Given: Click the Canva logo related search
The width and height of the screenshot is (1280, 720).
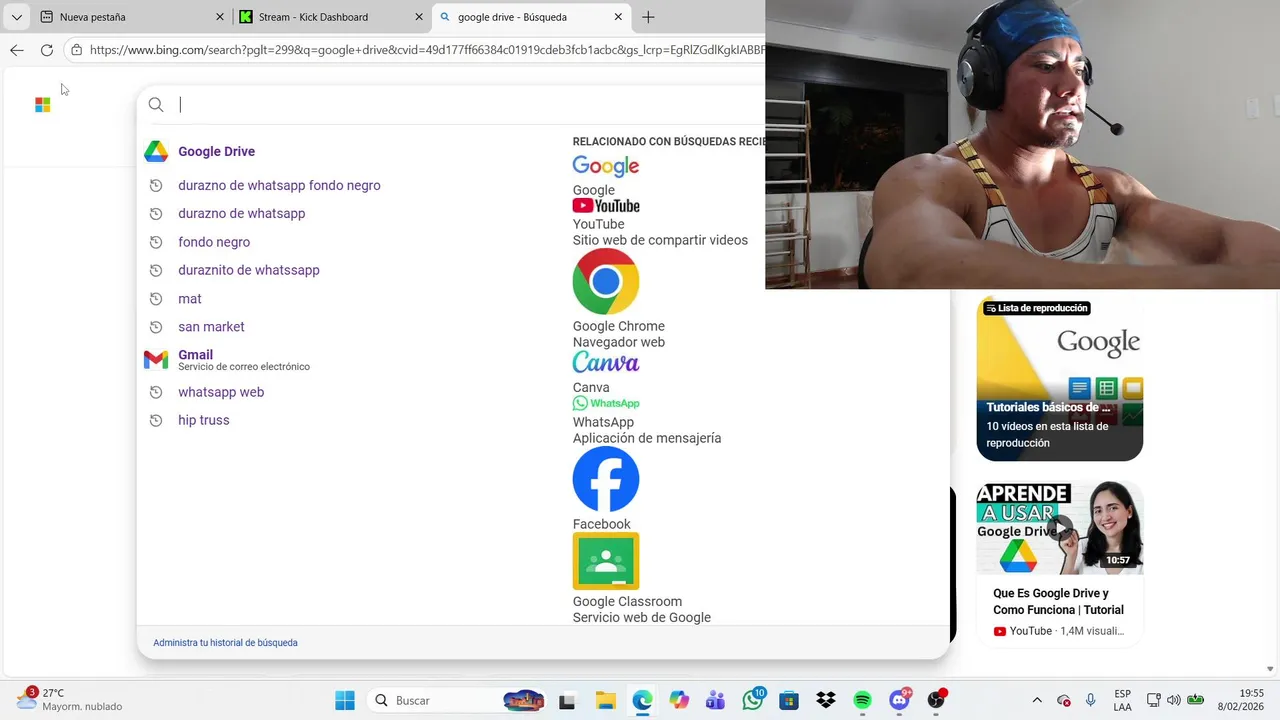Looking at the screenshot, I should pos(606,362).
